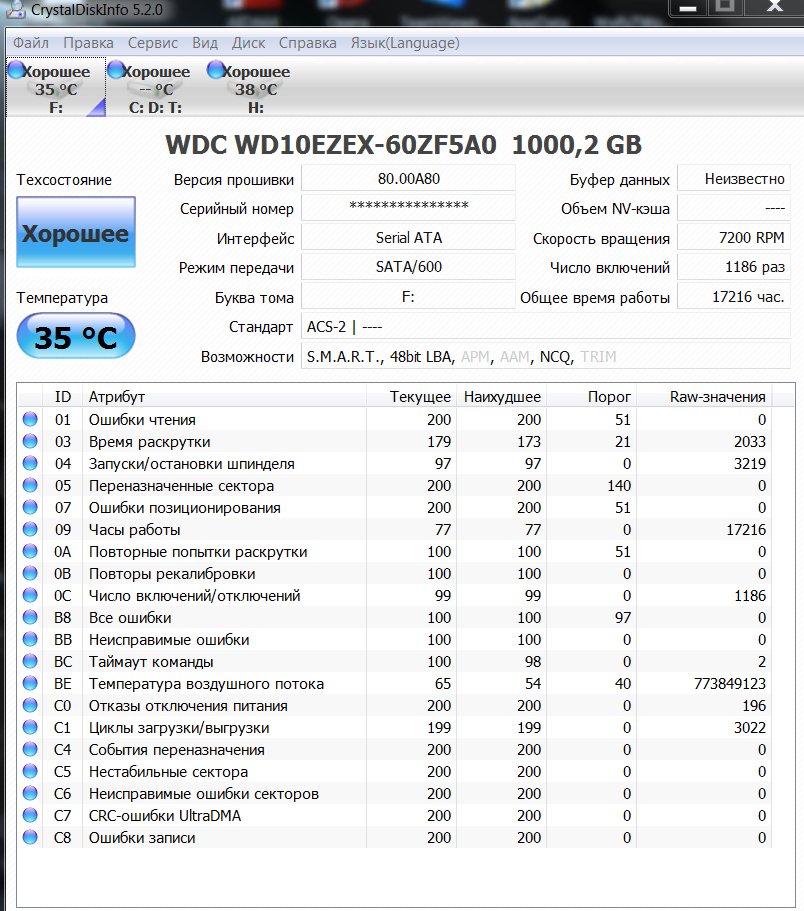Viewport: 804px width, 911px height.
Task: Select the C: D: T: disk tab
Action: 155,88
